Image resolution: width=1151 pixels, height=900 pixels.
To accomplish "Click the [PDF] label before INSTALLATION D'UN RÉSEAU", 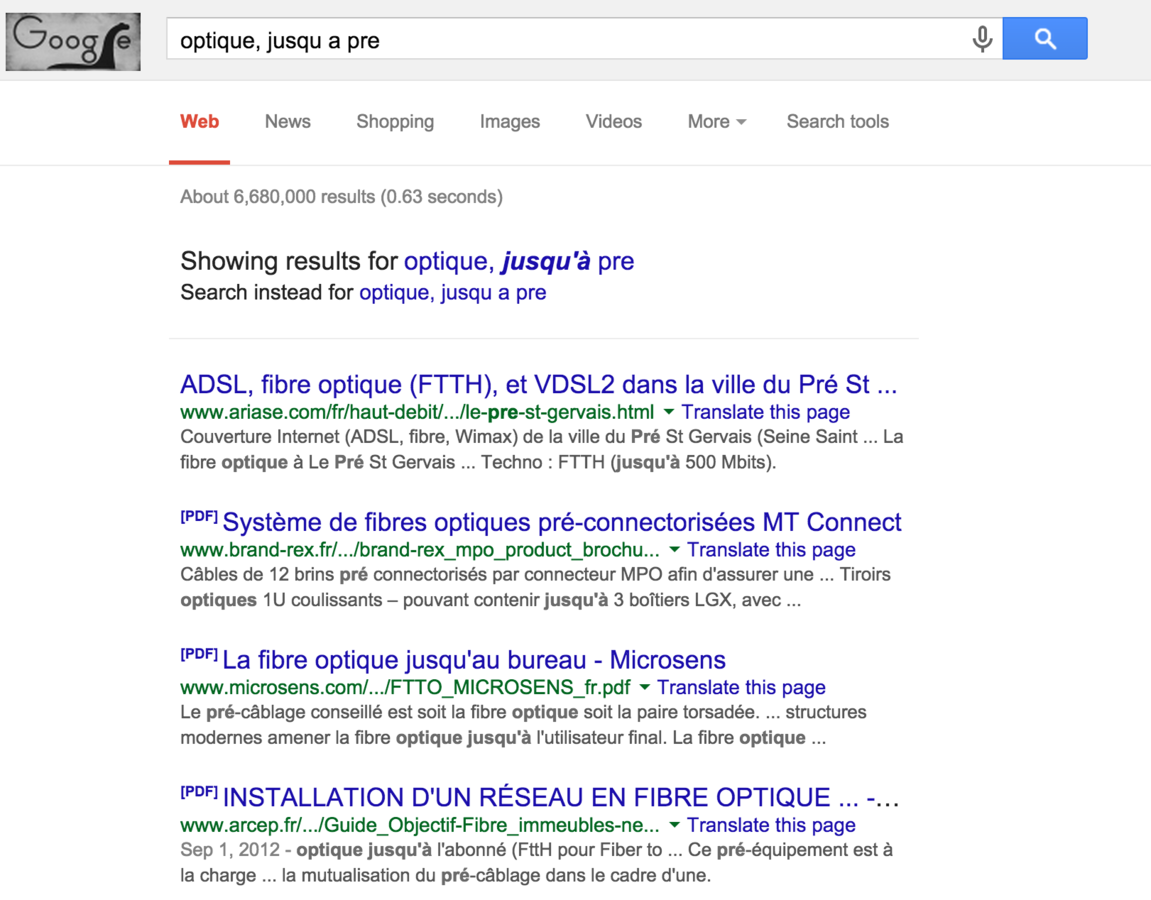I will coord(199,791).
